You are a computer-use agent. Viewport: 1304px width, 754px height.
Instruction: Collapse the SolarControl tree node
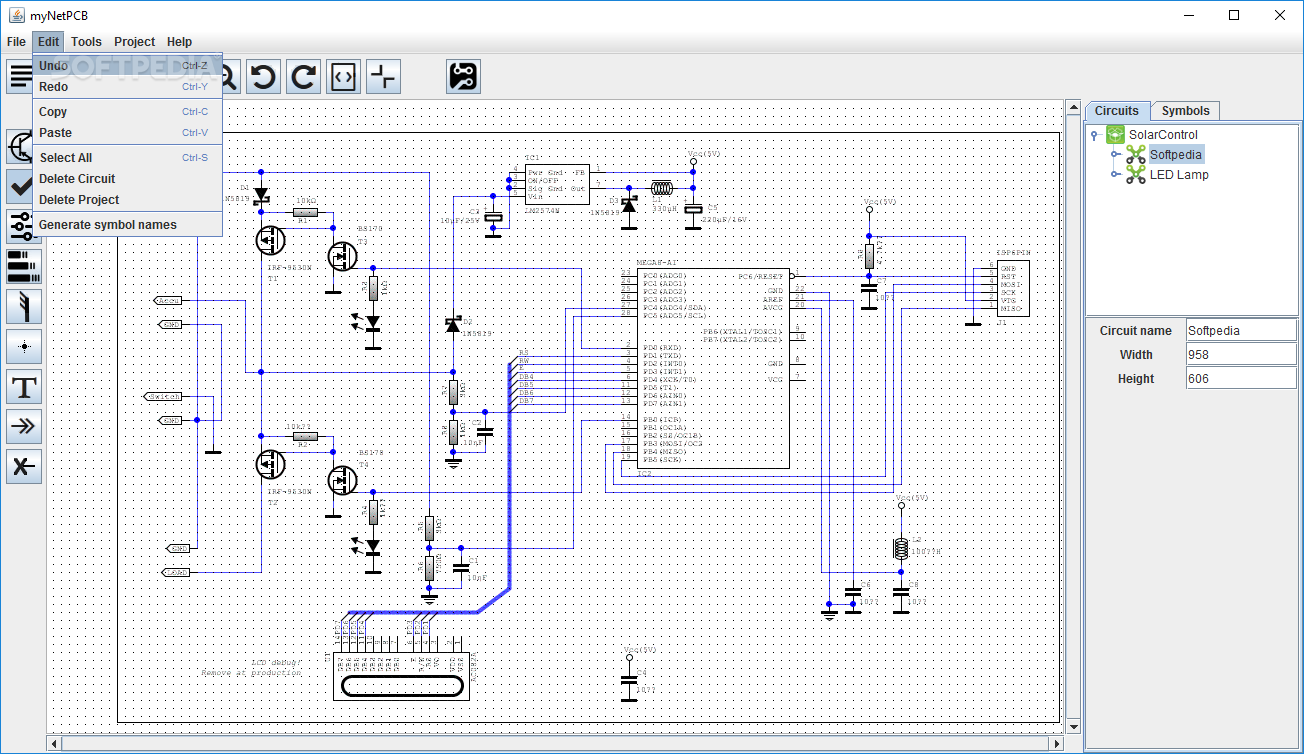coord(1095,135)
